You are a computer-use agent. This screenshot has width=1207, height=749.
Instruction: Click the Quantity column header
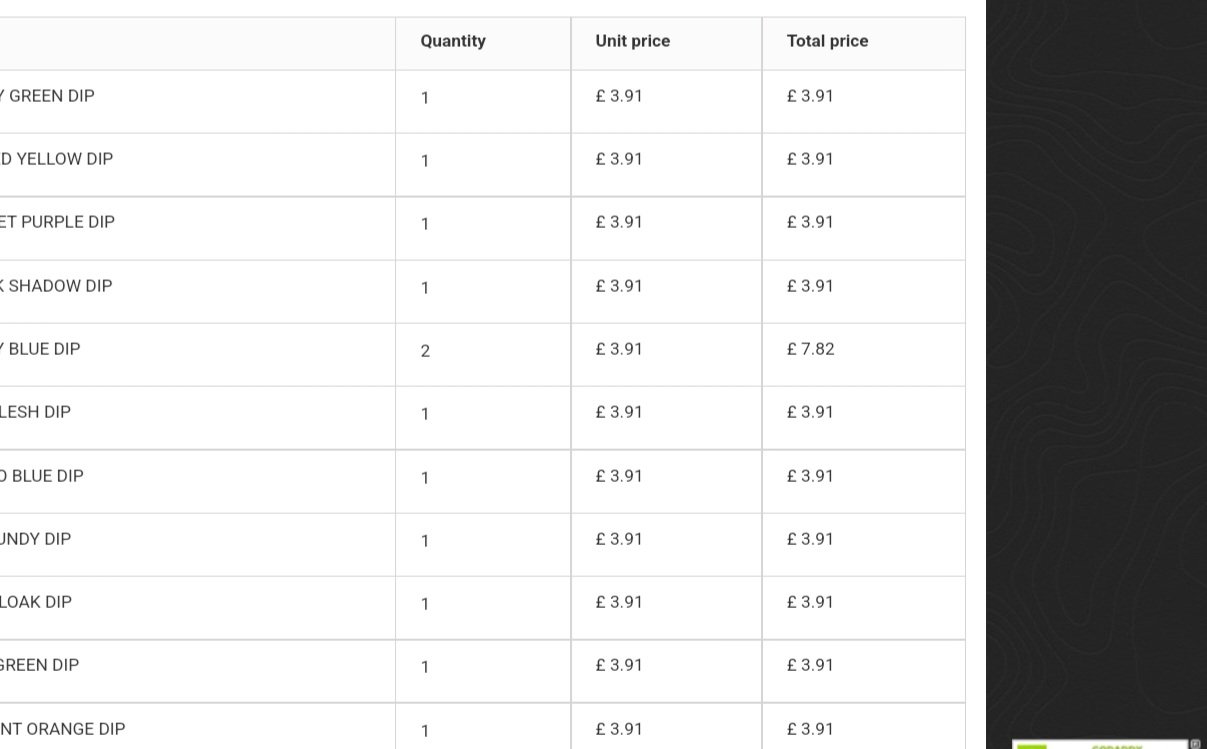point(453,41)
